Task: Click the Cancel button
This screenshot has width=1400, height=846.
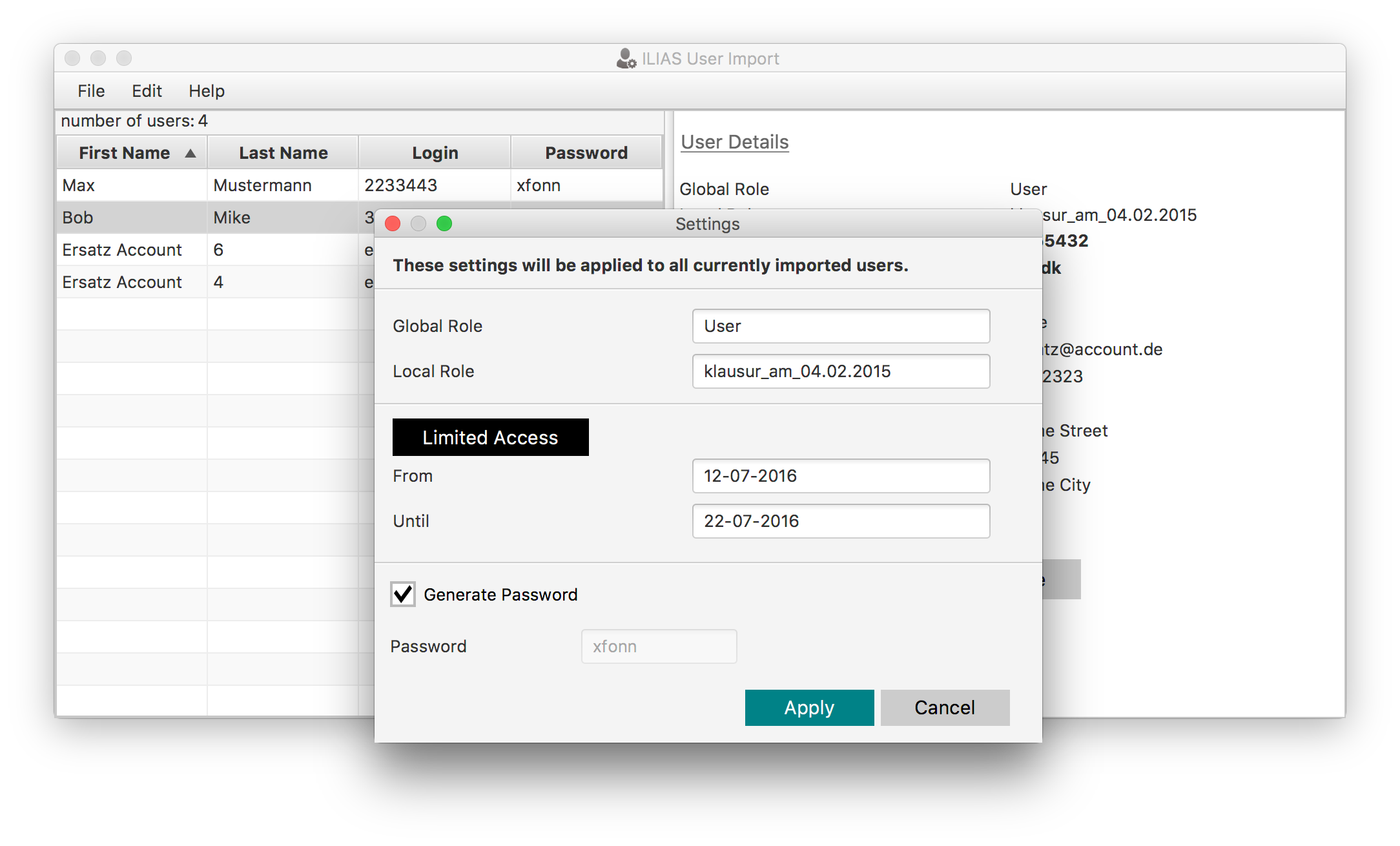Action: click(x=945, y=708)
